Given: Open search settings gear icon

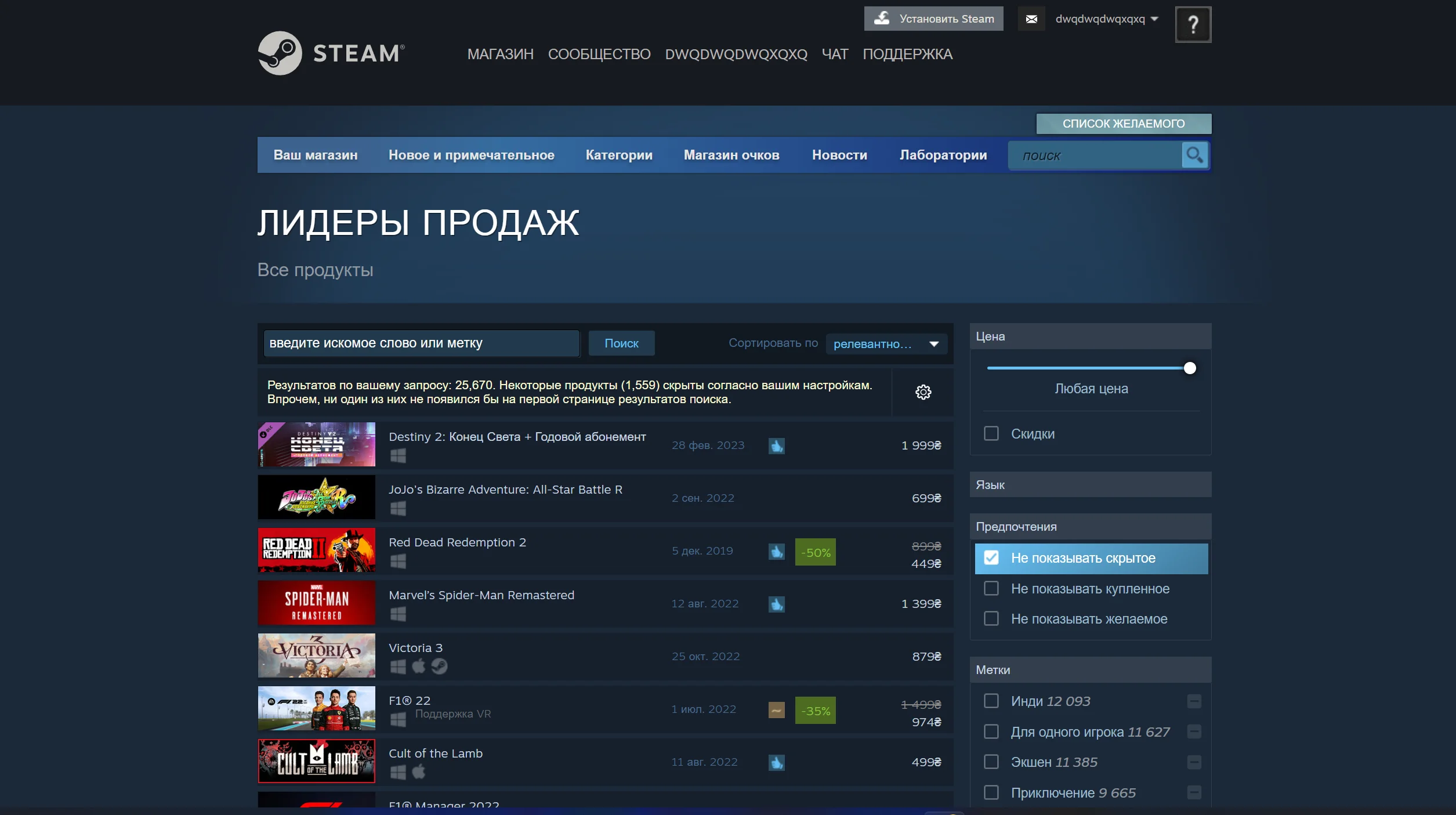Looking at the screenshot, I should click(923, 392).
